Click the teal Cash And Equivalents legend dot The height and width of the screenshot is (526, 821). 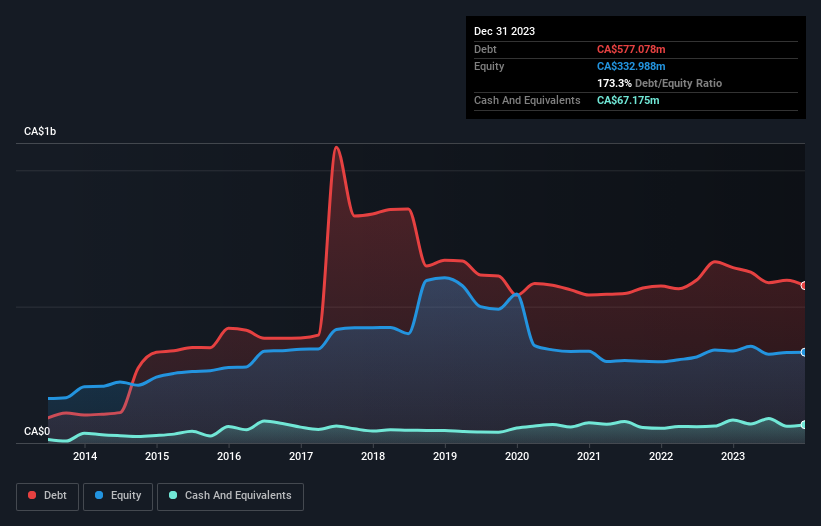[x=173, y=495]
